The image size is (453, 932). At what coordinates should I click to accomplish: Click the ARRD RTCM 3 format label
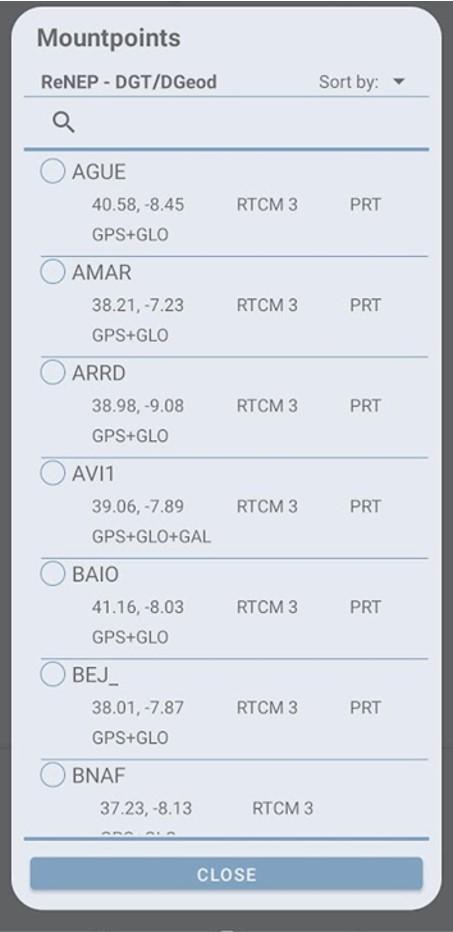267,406
